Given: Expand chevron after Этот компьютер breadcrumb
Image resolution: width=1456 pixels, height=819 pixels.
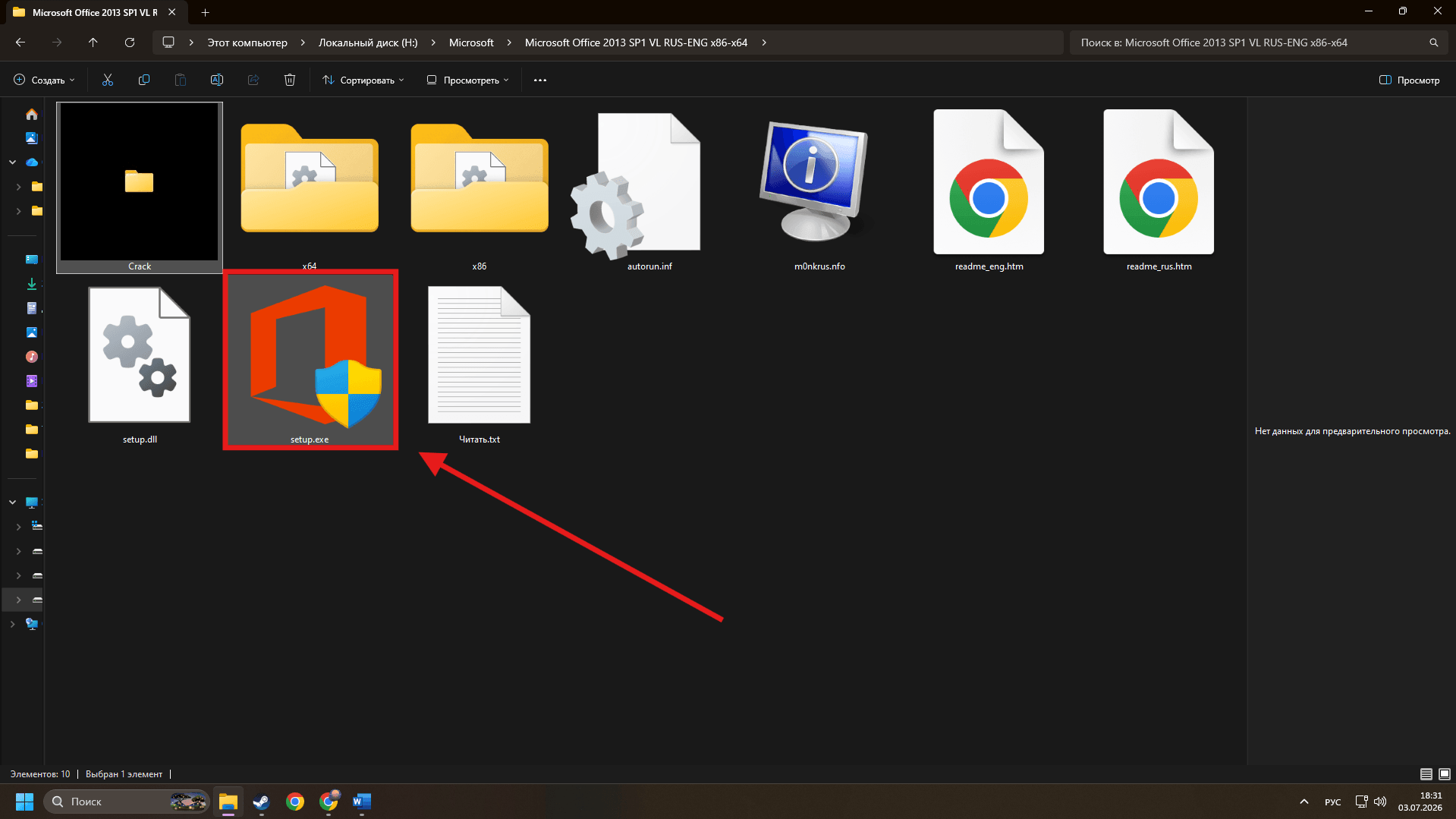Looking at the screenshot, I should [x=303, y=43].
